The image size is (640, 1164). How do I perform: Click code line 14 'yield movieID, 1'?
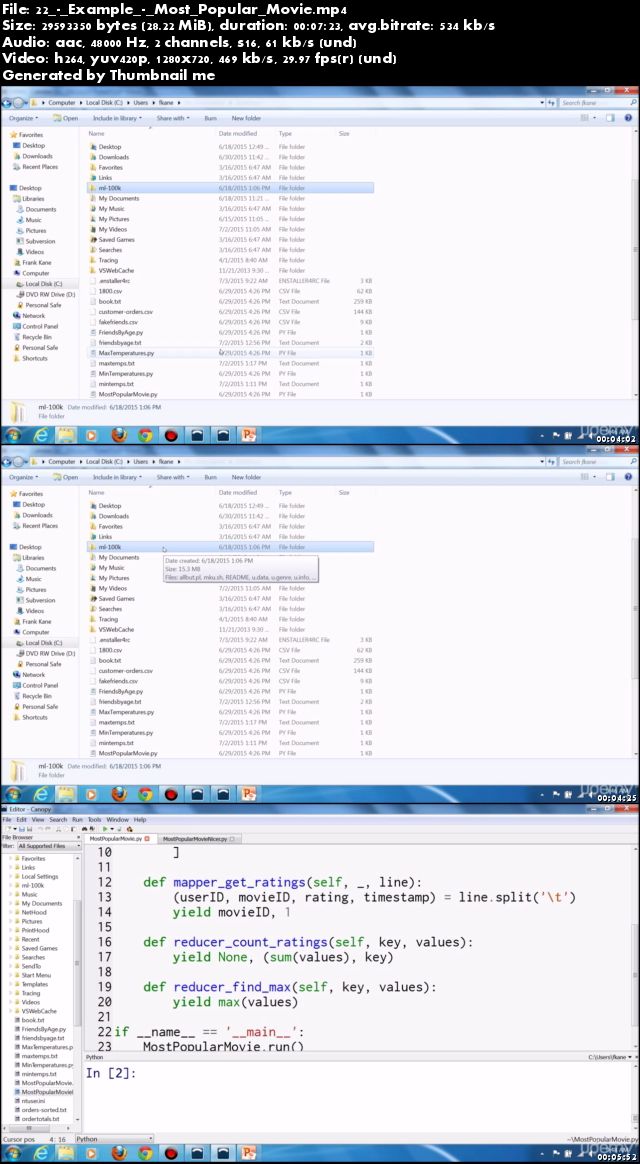coord(232,912)
